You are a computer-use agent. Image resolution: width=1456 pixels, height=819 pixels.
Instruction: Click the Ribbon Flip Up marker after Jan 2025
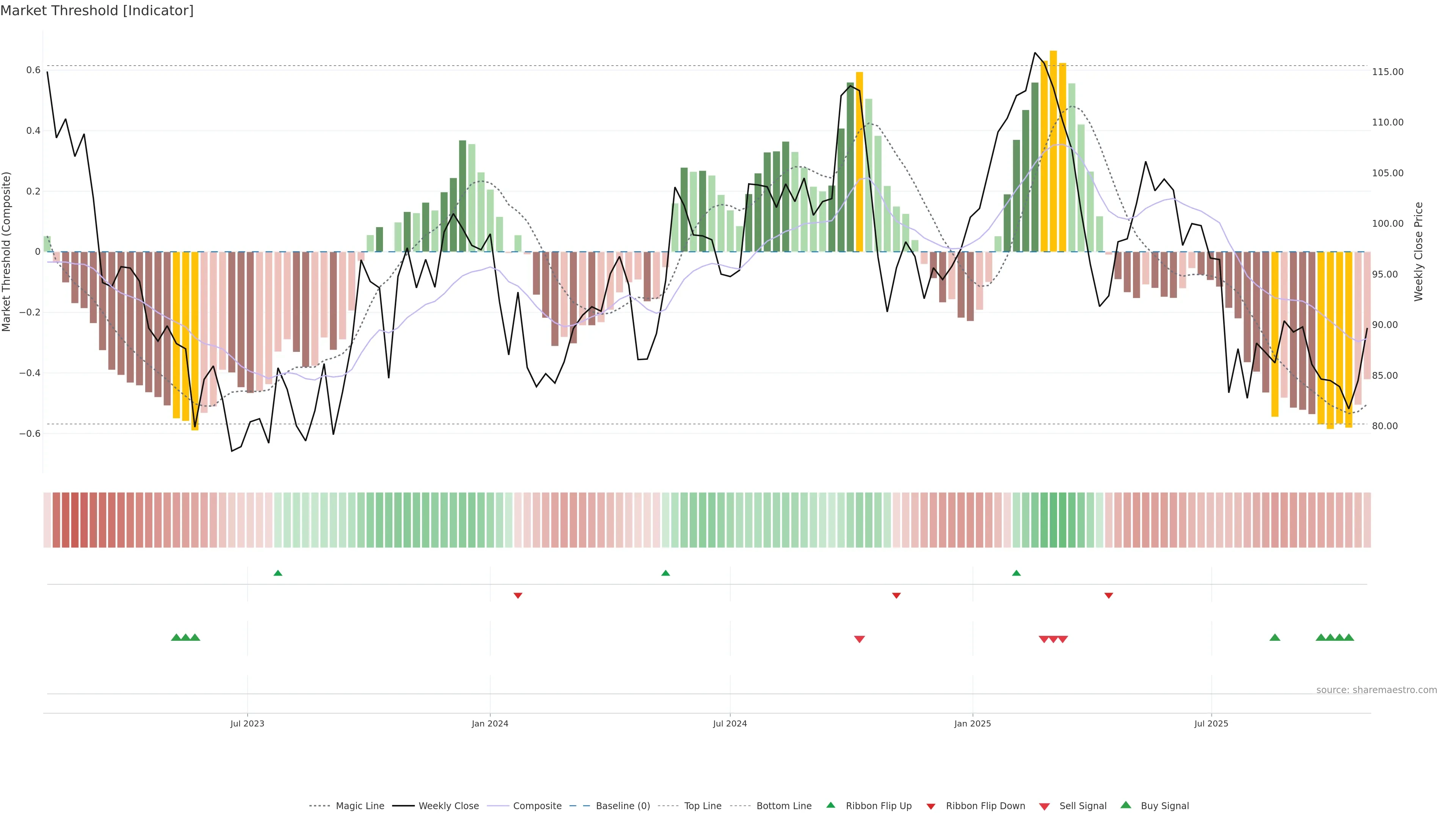[1016, 573]
